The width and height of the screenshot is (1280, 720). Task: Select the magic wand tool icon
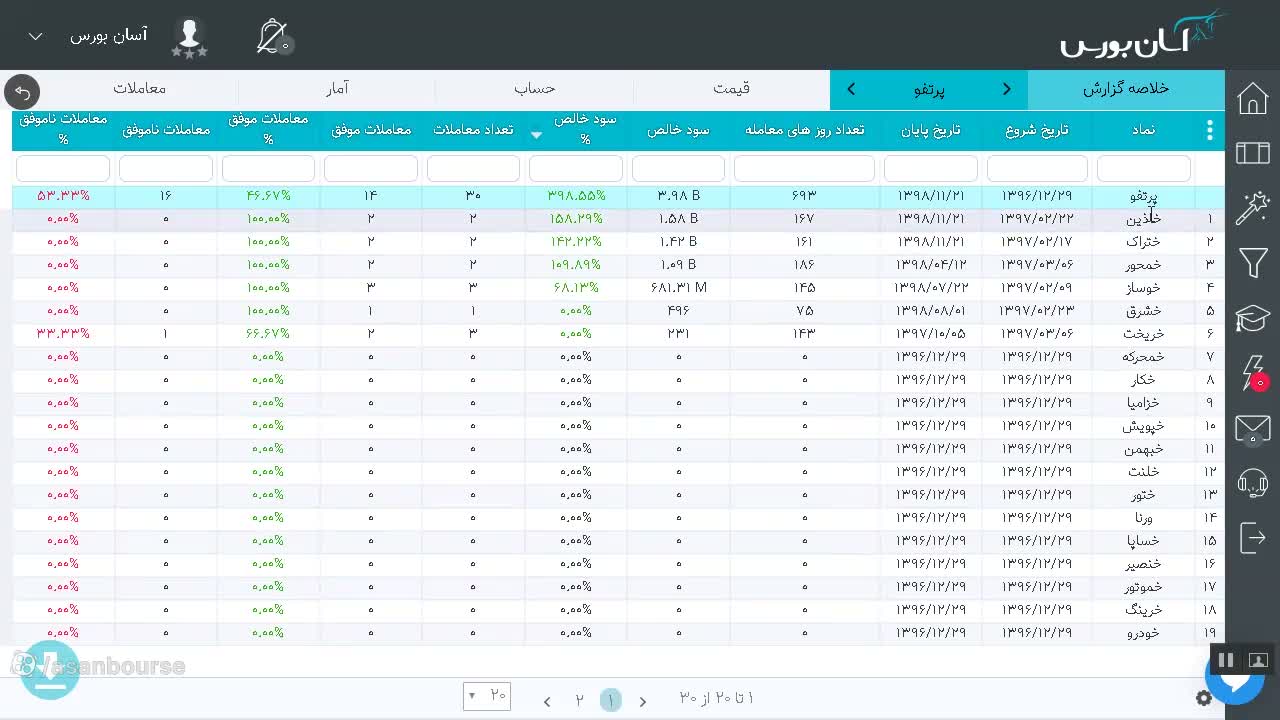pyautogui.click(x=1252, y=208)
